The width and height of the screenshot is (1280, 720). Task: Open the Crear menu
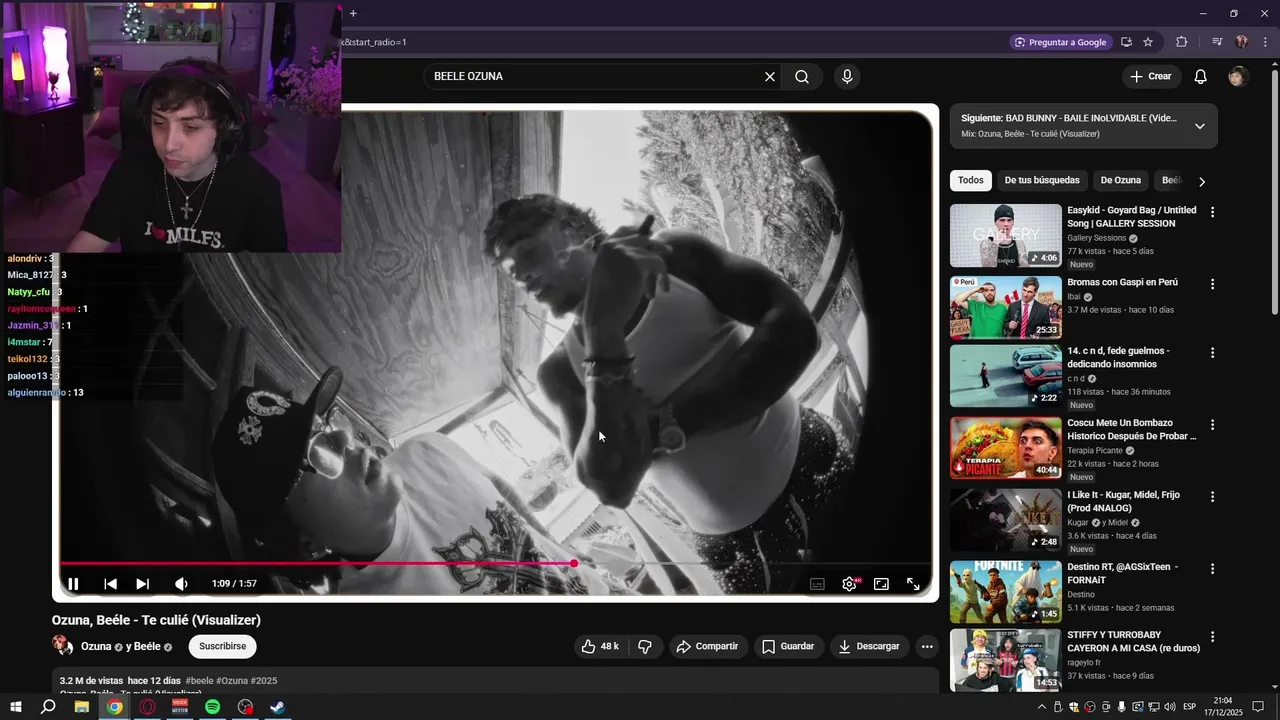tap(1150, 76)
